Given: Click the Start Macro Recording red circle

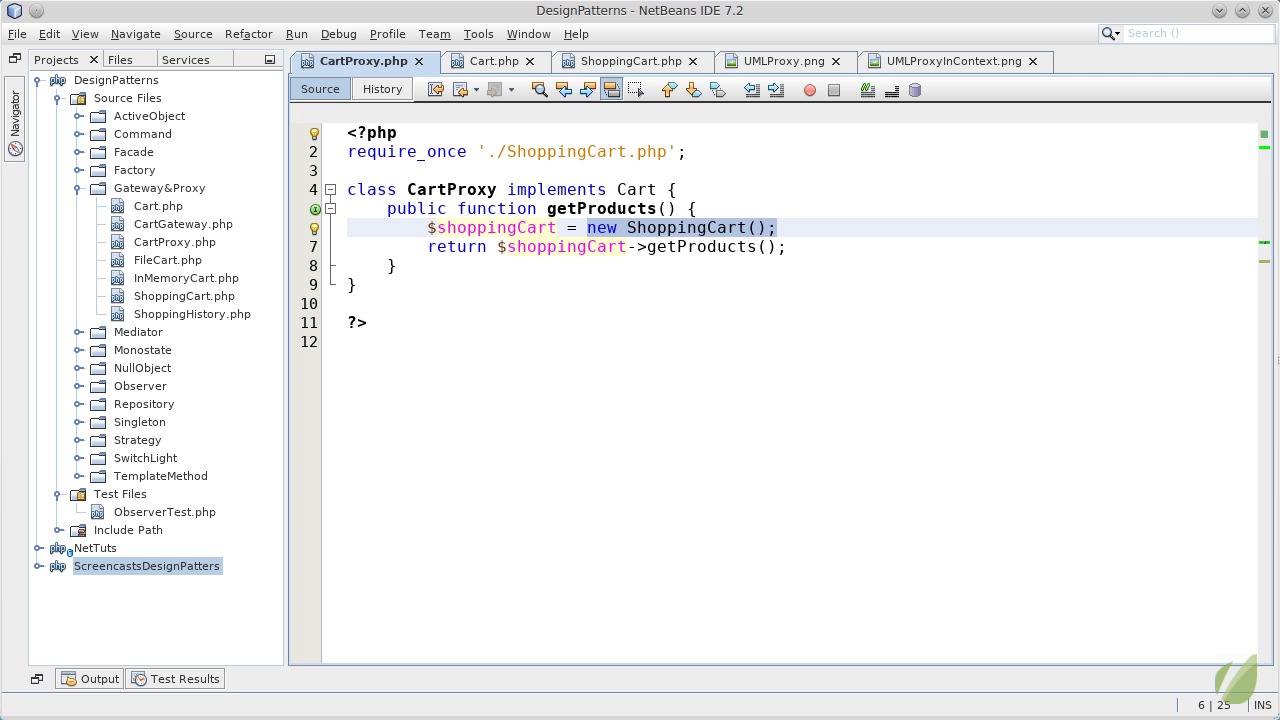Looking at the screenshot, I should point(810,90).
